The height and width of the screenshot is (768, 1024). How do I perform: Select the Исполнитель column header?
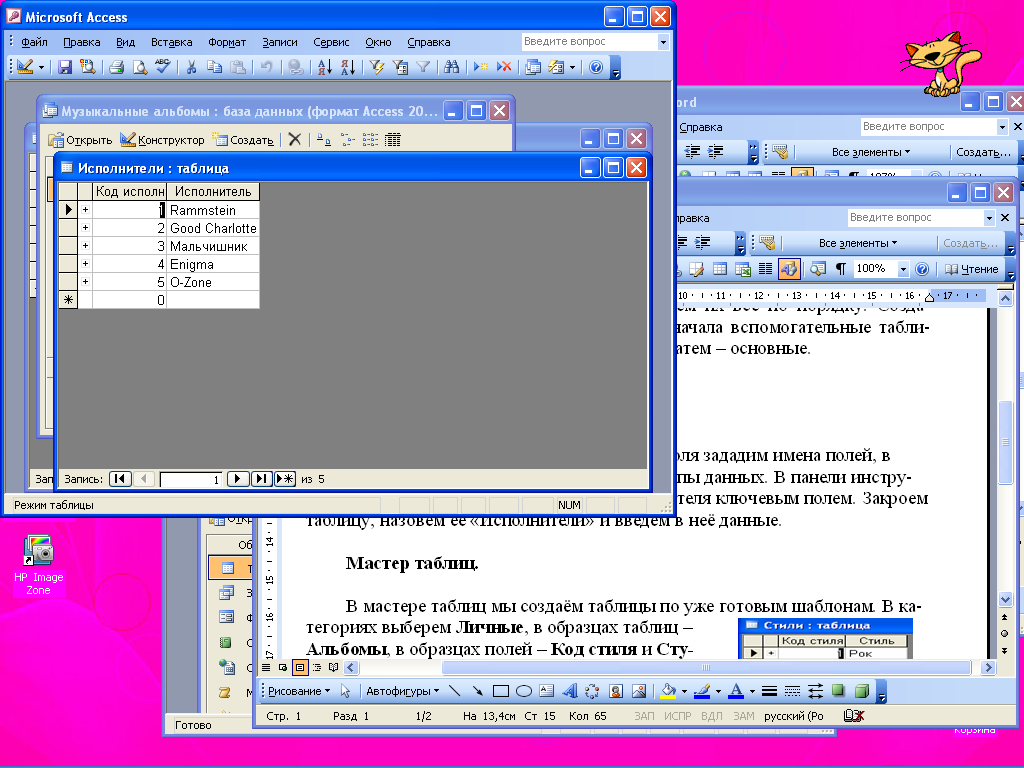click(213, 191)
